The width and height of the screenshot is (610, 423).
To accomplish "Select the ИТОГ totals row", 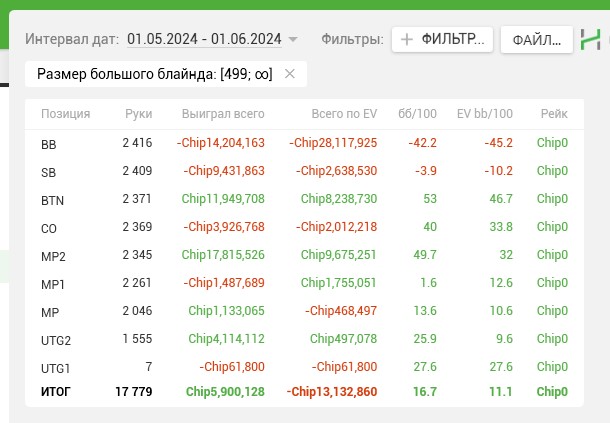I will click(304, 391).
